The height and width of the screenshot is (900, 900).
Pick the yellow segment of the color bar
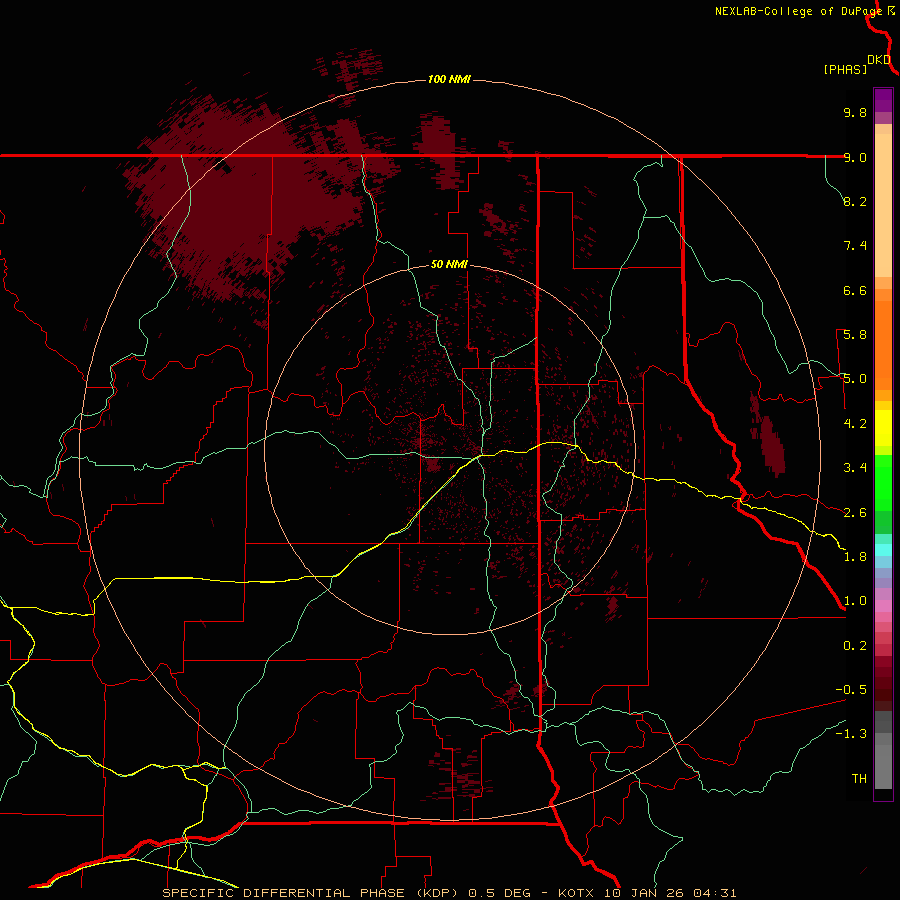pyautogui.click(x=883, y=428)
